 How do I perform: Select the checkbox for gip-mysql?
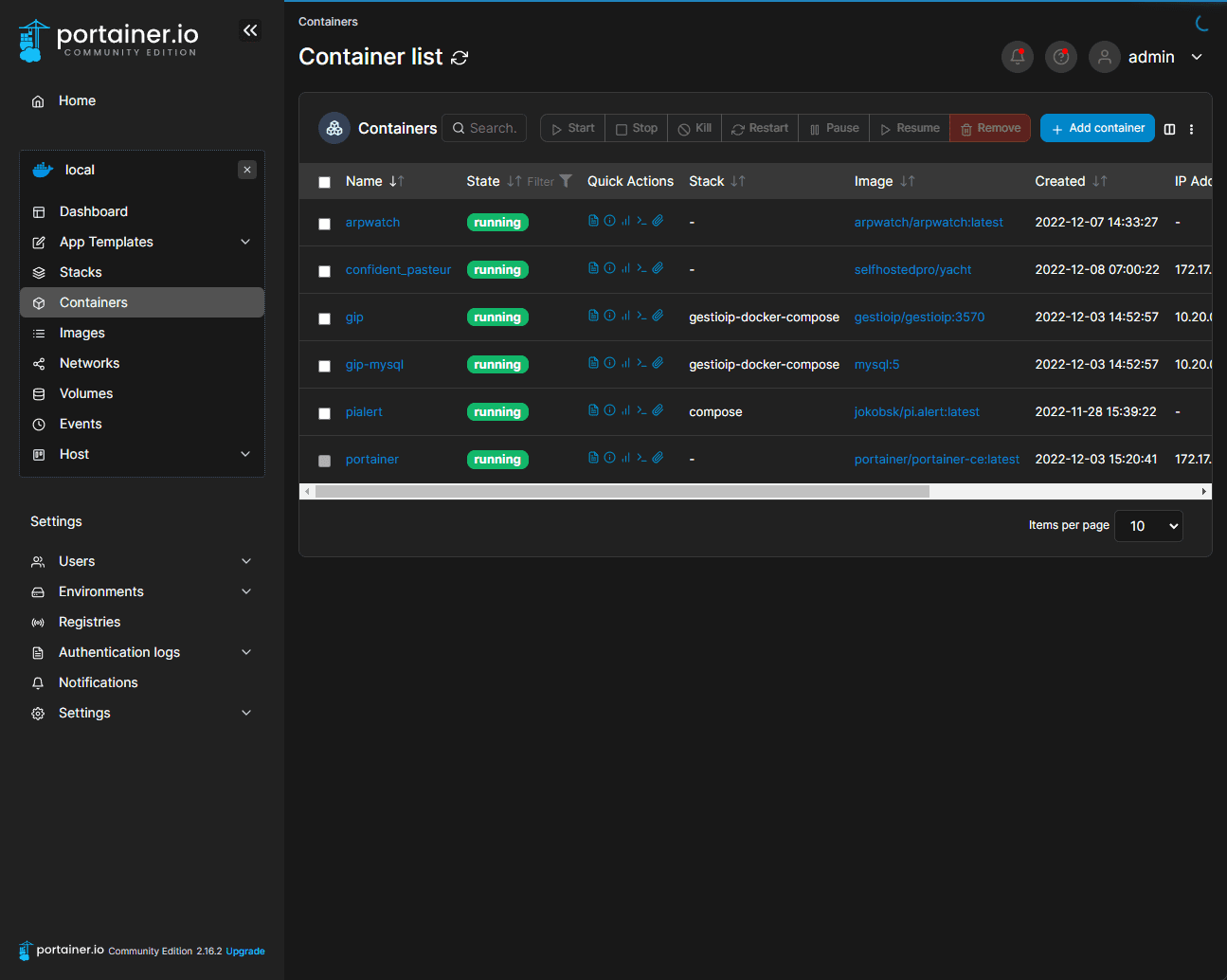pos(325,366)
